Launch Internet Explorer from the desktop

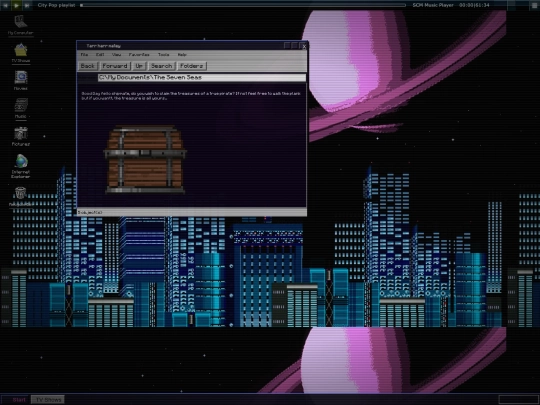(21, 166)
